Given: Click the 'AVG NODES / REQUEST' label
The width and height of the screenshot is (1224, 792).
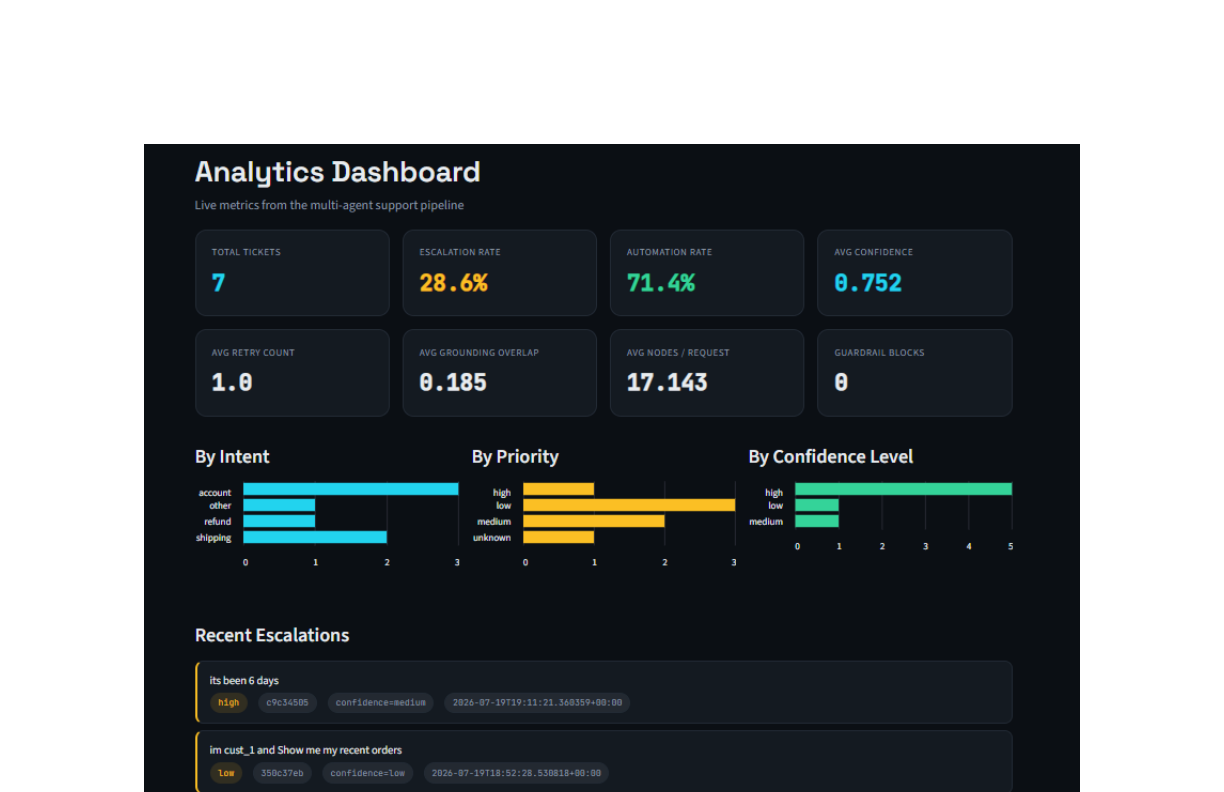Looking at the screenshot, I should pyautogui.click(x=678, y=353).
